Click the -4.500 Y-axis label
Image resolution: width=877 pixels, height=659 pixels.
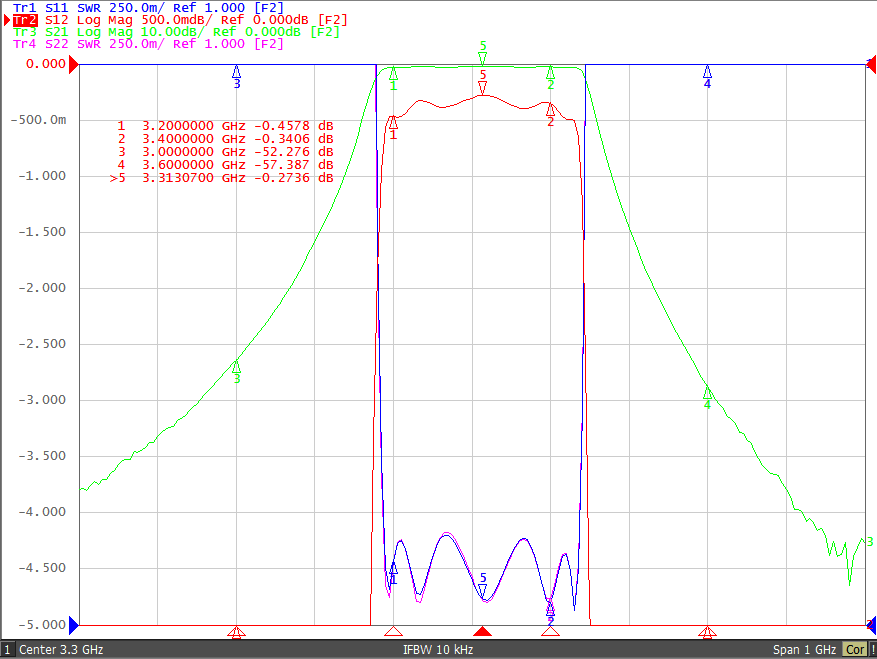[x=42, y=567]
